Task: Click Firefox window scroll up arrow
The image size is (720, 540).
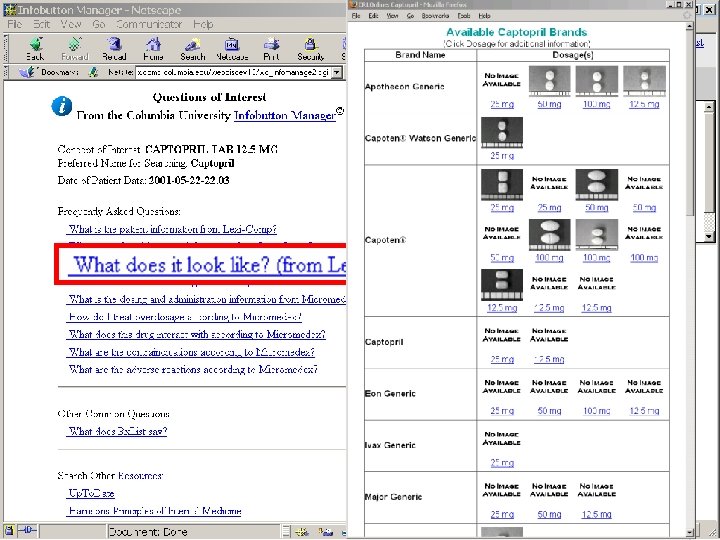Action: point(690,27)
